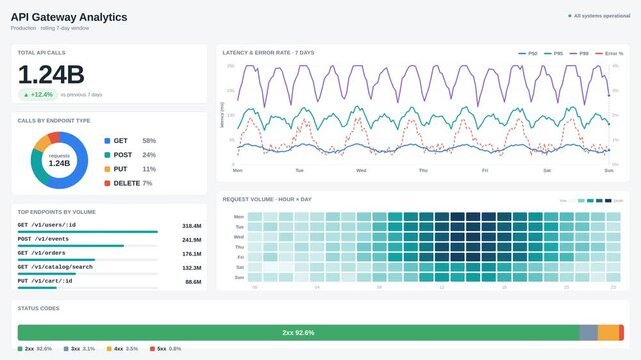Toggle the P99 series in latency legend
641x360 pixels.
point(579,54)
